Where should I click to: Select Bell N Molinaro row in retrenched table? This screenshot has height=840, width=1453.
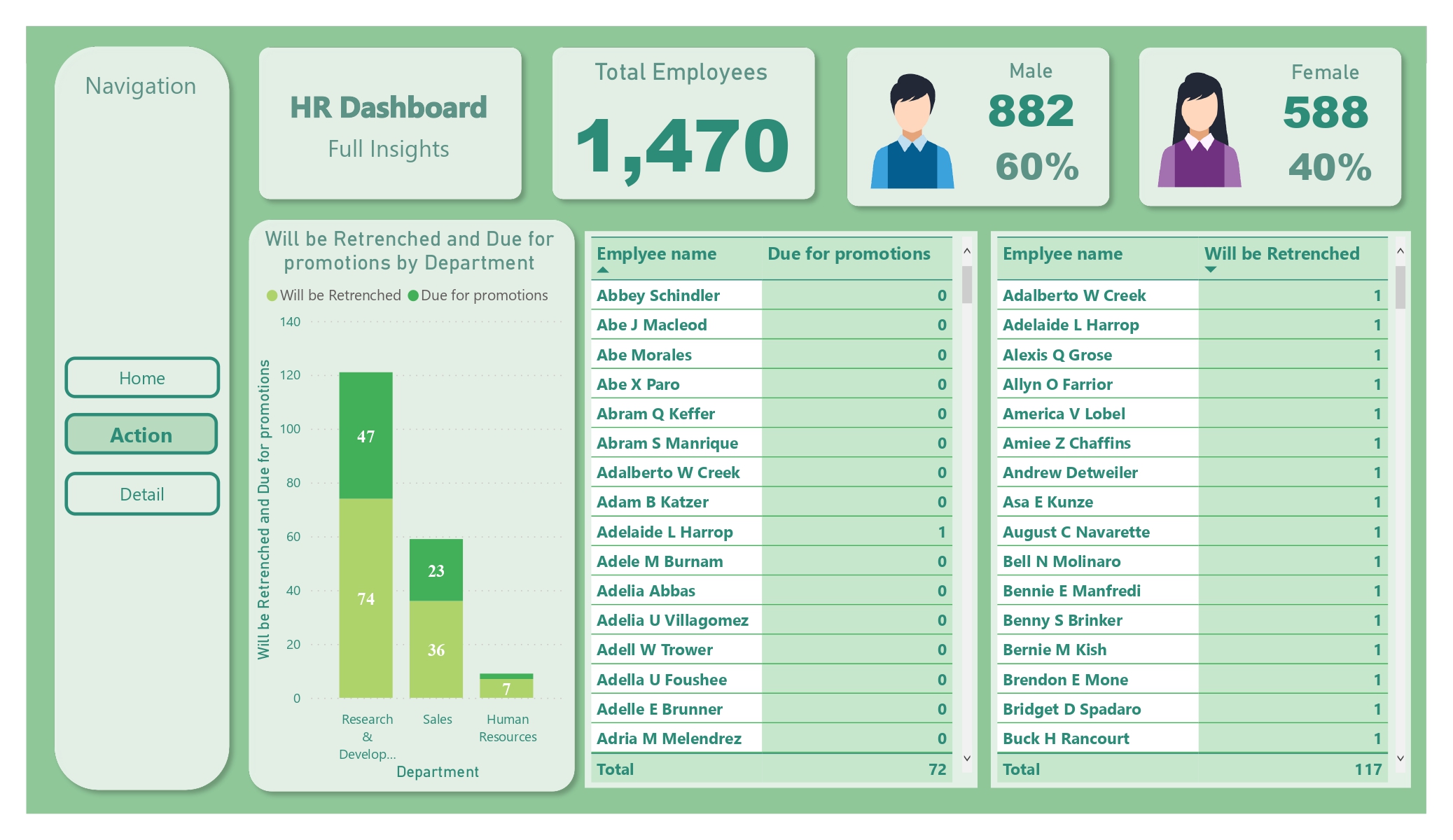point(1061,561)
